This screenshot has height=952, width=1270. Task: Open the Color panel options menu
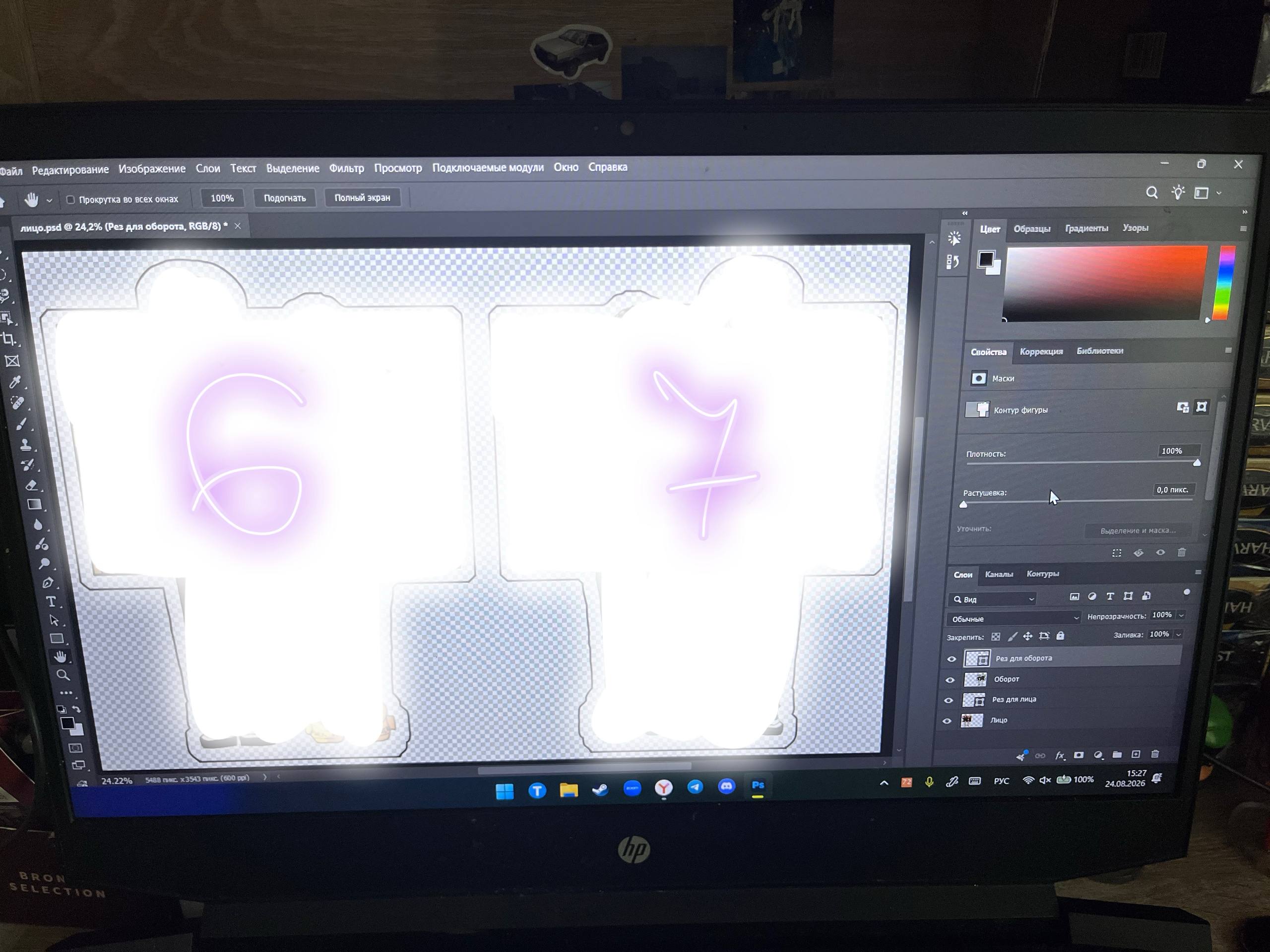click(x=1243, y=229)
